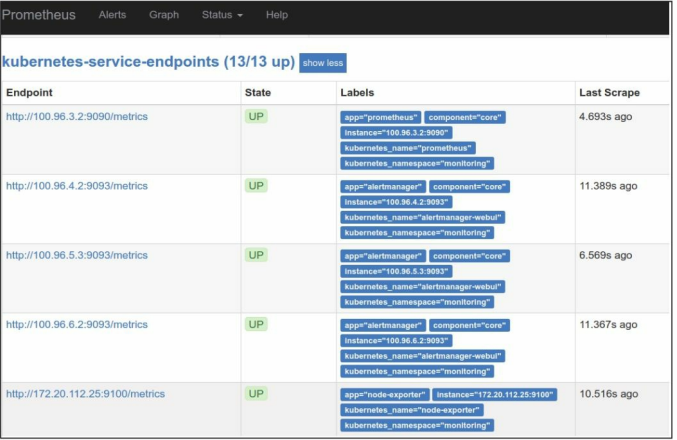677x440 pixels.
Task: Click instance="100.96.4.2:9093" label tag
Action: 396,202
